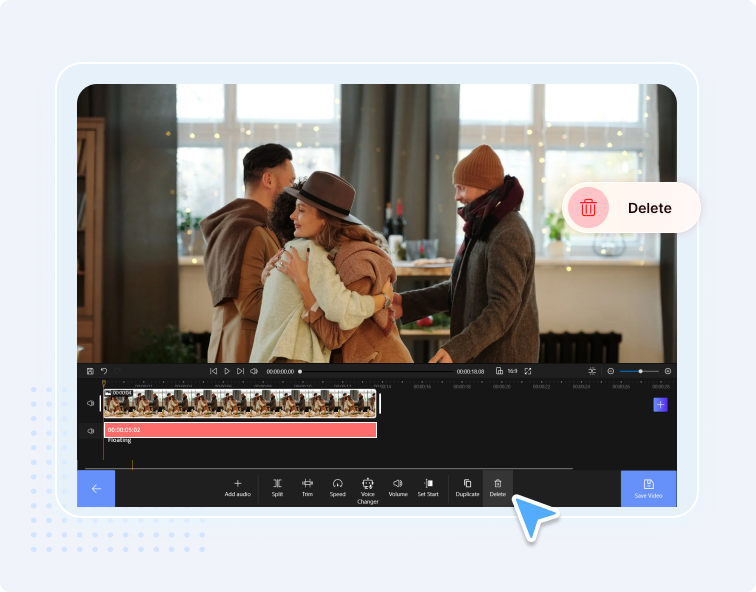Image resolution: width=756 pixels, height=592 pixels.
Task: Click the greyed redo arrow
Action: (117, 371)
